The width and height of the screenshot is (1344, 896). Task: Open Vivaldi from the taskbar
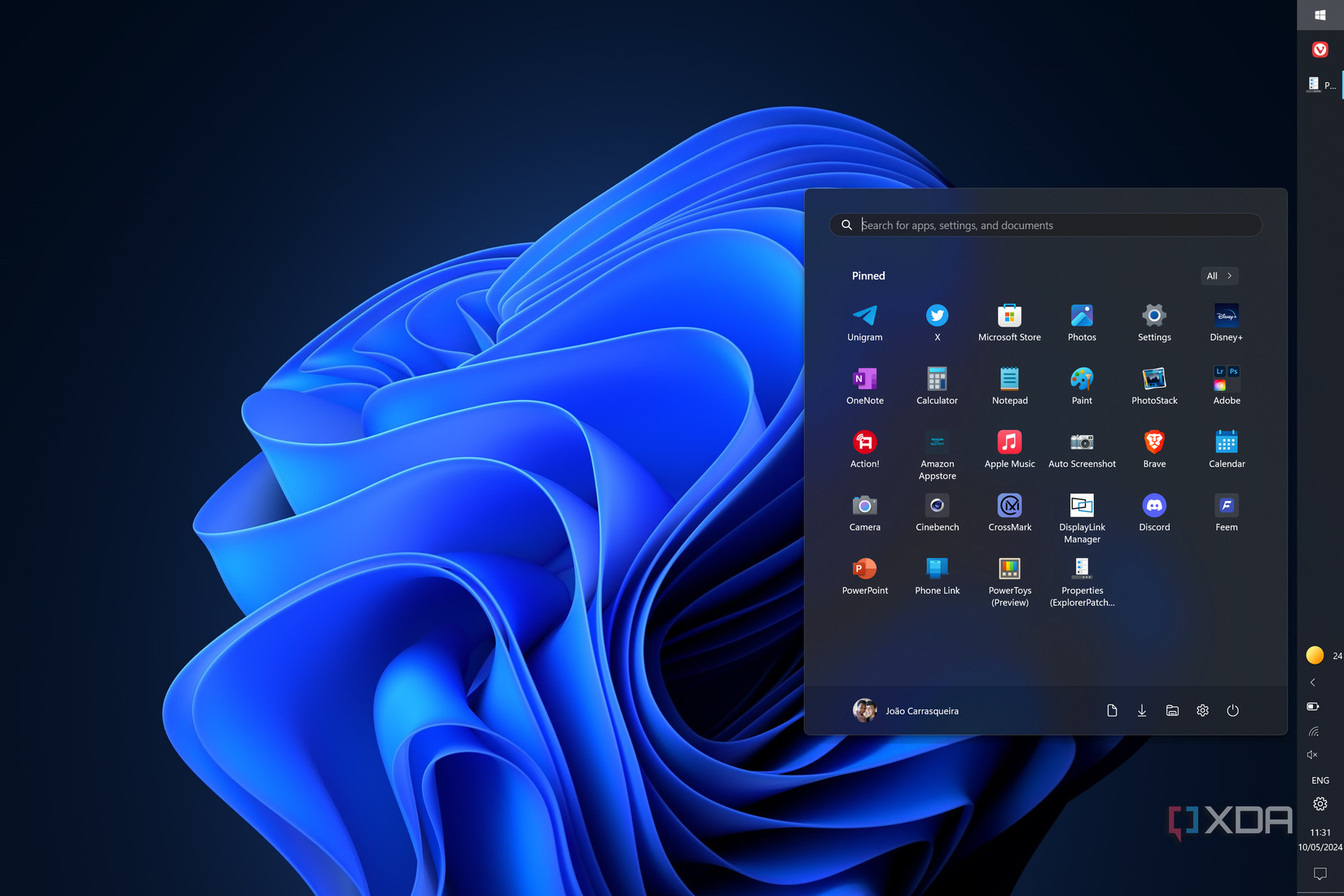point(1320,49)
